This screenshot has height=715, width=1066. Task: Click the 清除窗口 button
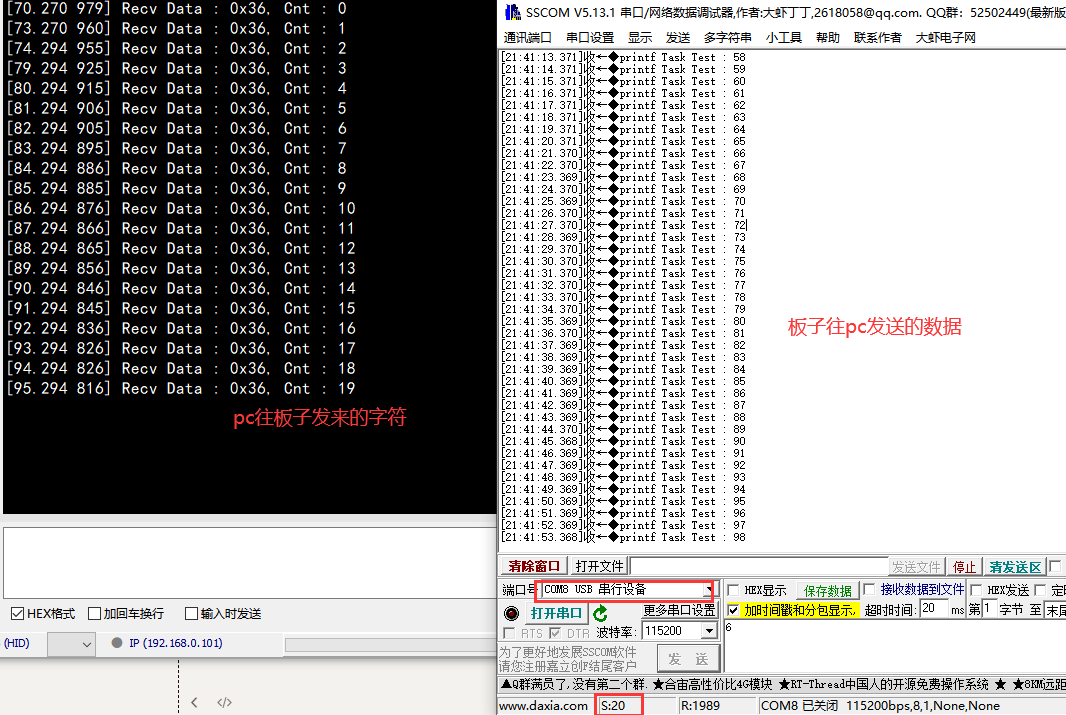pyautogui.click(x=534, y=566)
